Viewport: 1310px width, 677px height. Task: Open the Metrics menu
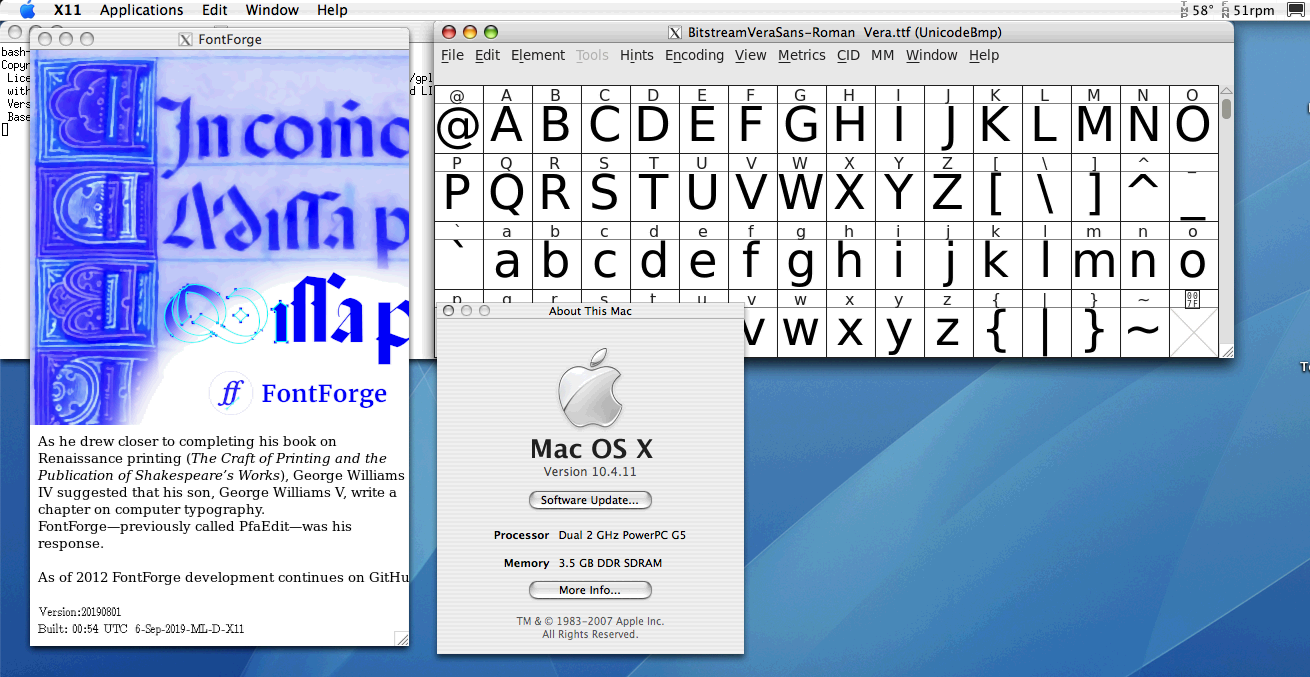click(801, 55)
